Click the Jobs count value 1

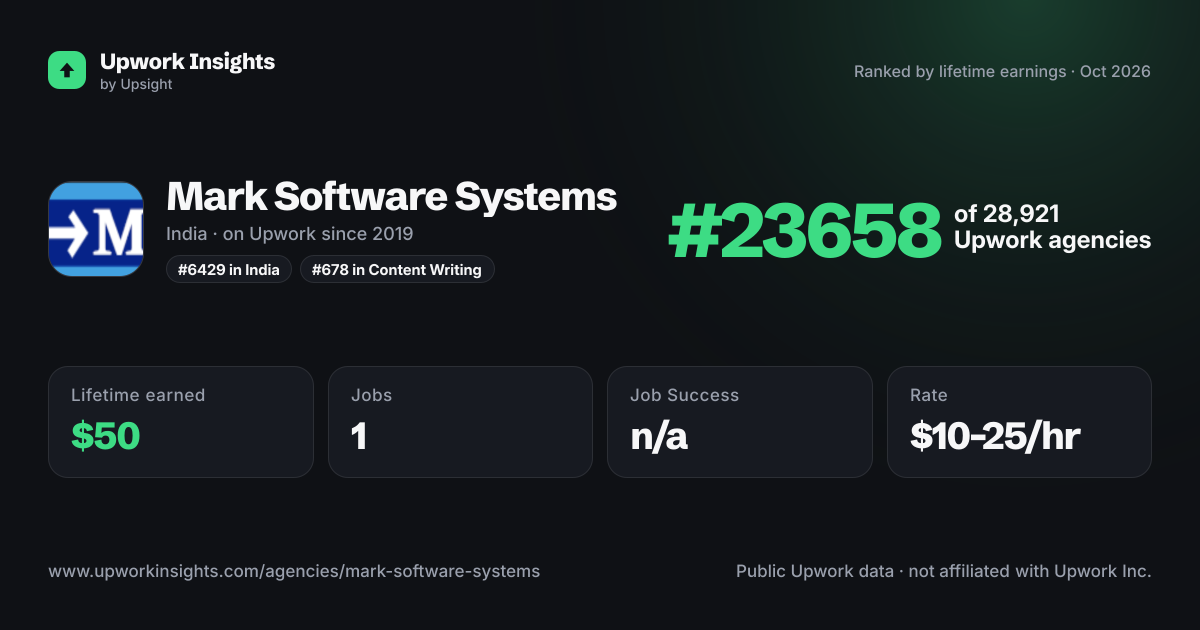pos(359,436)
